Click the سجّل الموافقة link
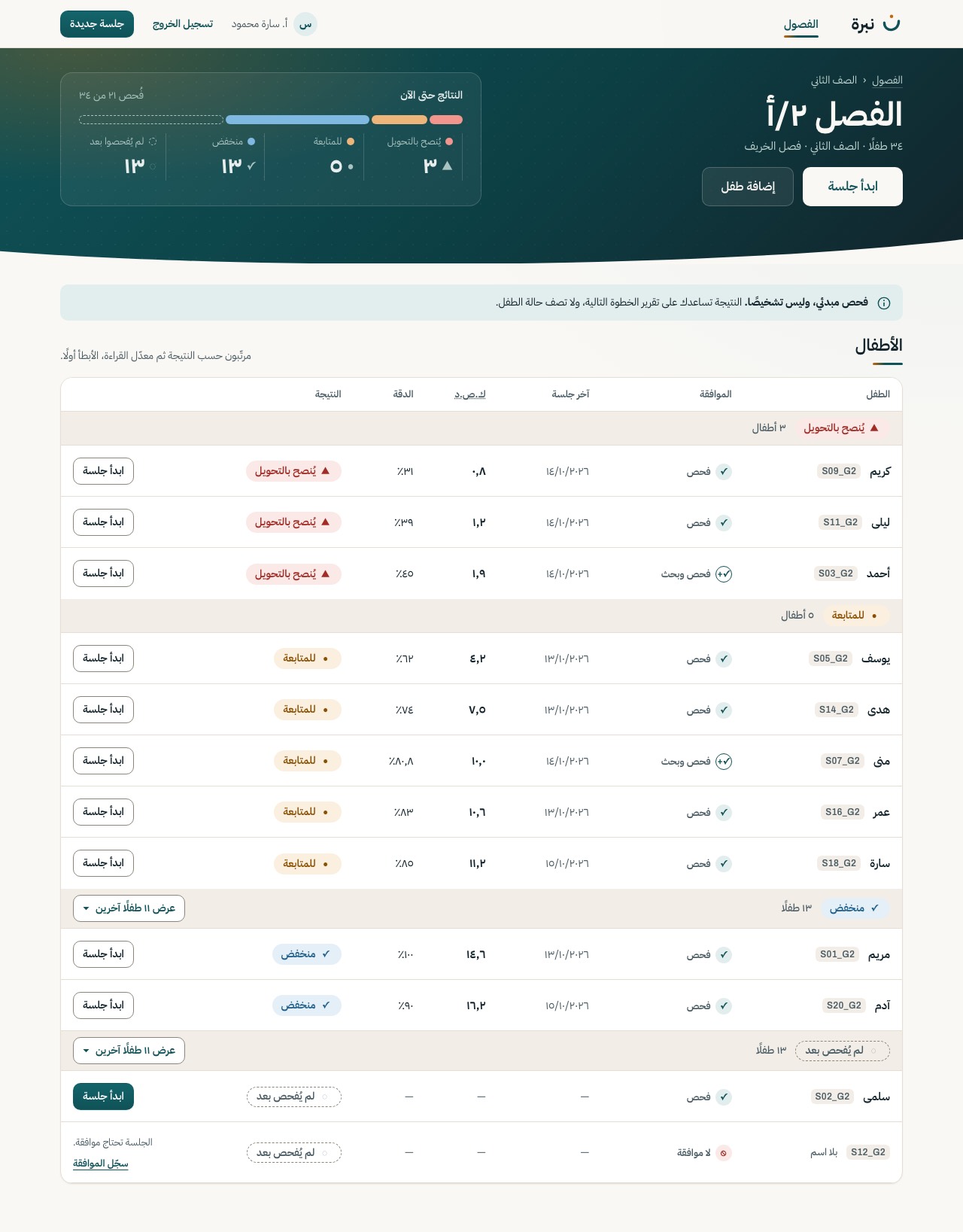This screenshot has width=963, height=1232. pyautogui.click(x=101, y=1164)
